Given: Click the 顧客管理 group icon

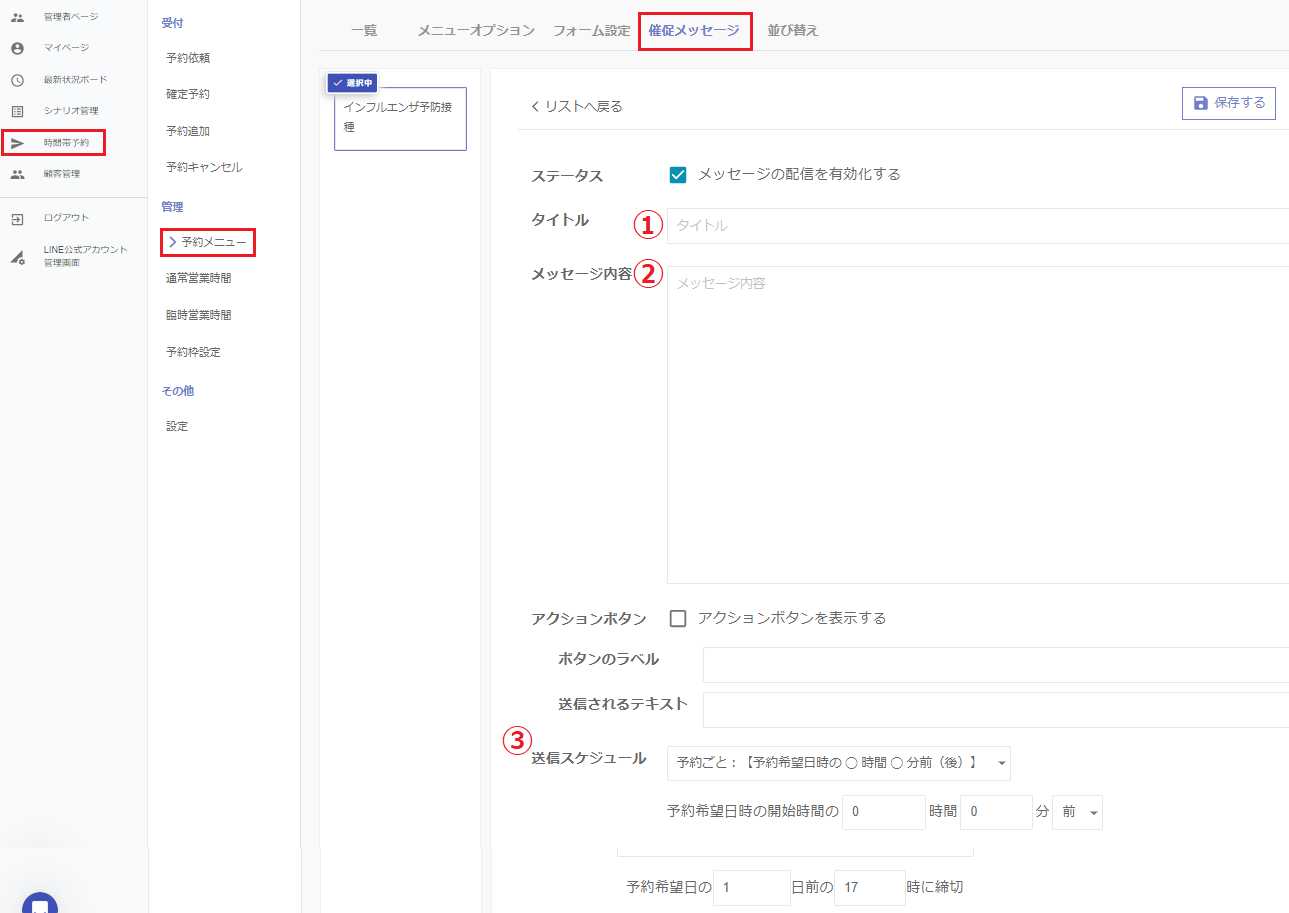Looking at the screenshot, I should [x=17, y=174].
